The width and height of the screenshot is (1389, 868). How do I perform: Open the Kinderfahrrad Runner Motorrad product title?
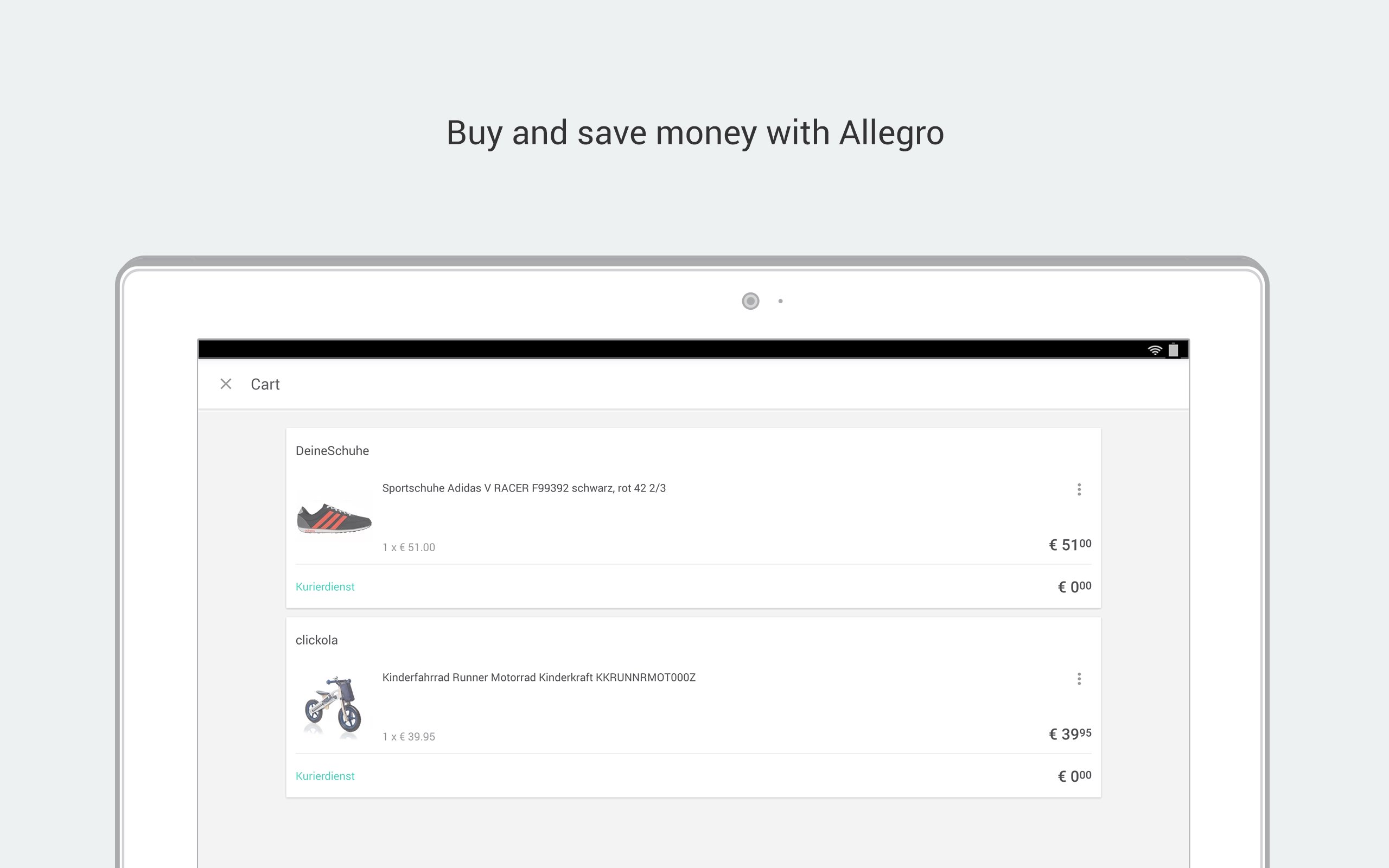538,678
